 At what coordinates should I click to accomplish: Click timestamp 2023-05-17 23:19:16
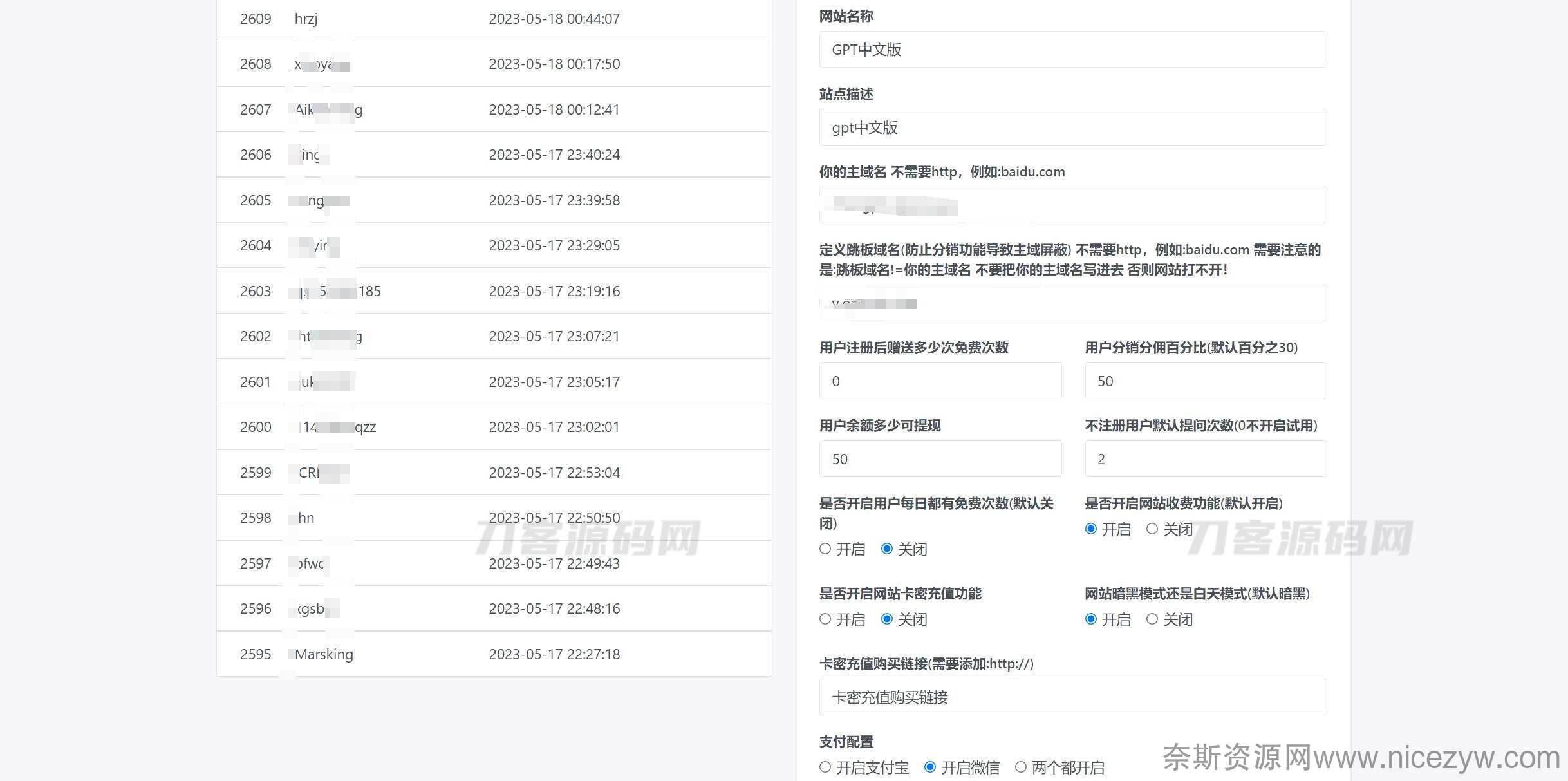pos(554,291)
